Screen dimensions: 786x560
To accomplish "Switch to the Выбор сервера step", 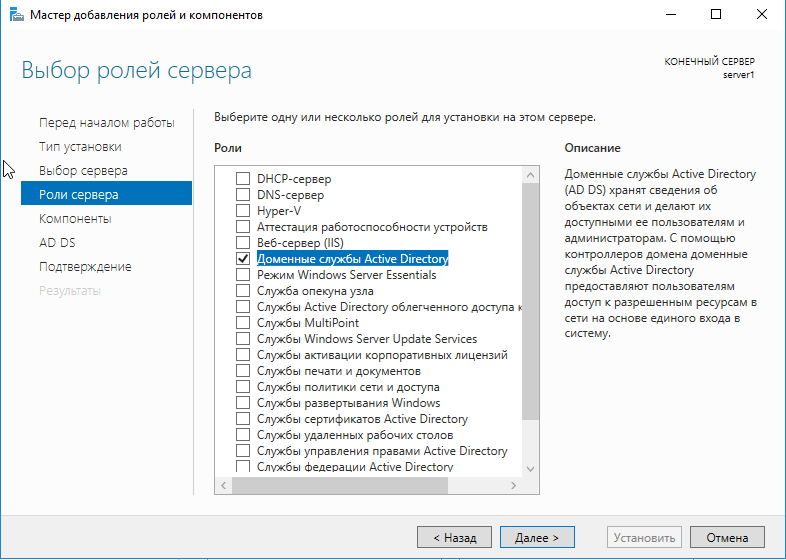I will (83, 171).
